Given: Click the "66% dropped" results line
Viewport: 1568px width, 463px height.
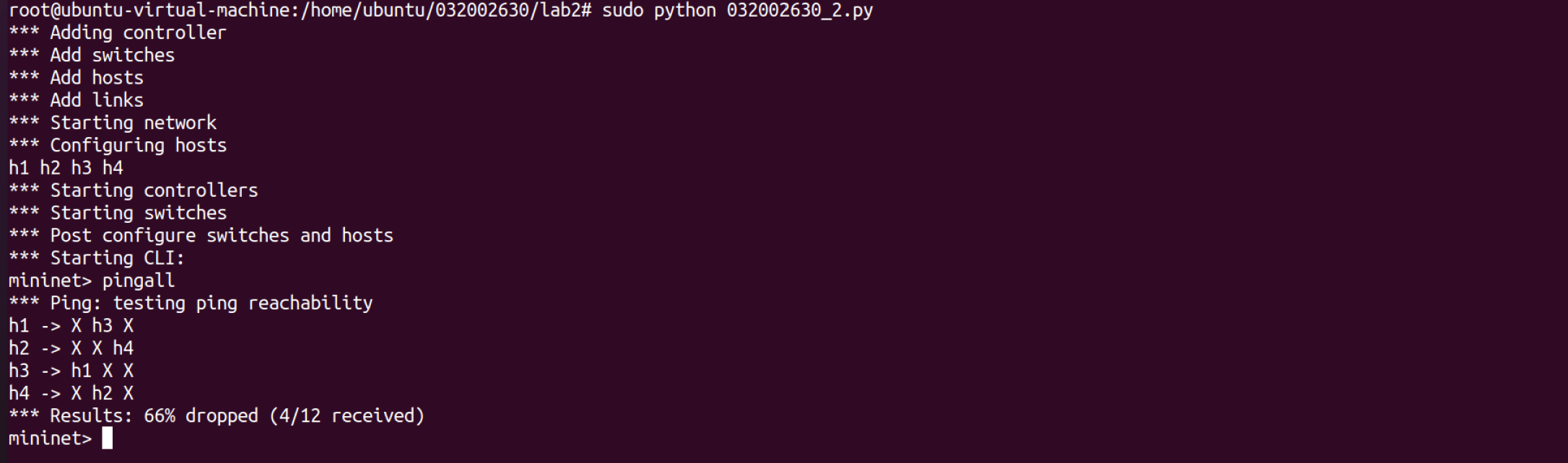Looking at the screenshot, I should click(x=217, y=416).
